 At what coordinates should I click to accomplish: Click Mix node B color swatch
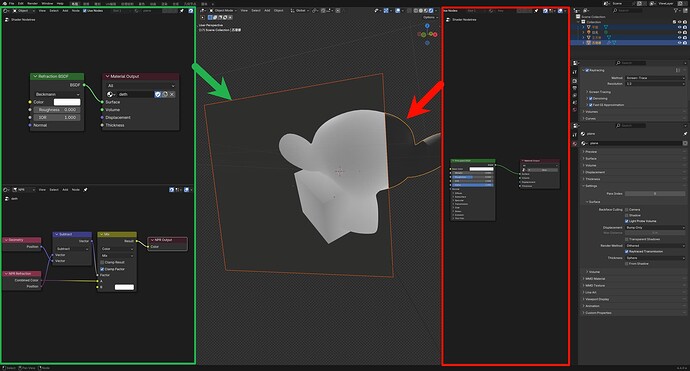tap(124, 287)
